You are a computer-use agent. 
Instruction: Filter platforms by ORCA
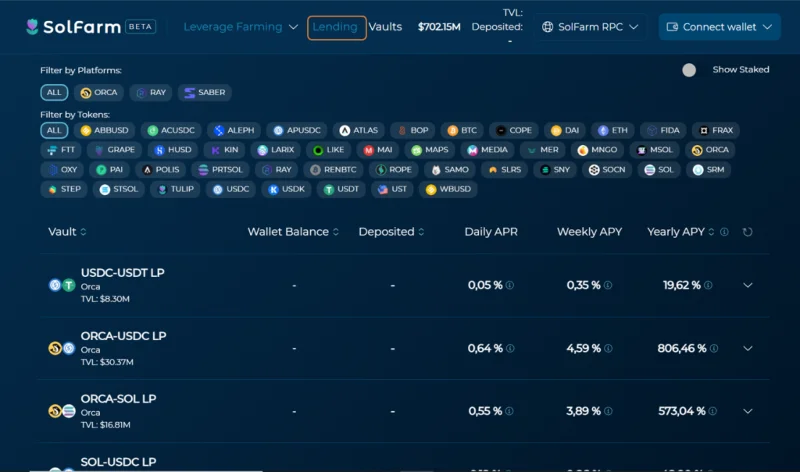[x=99, y=92]
